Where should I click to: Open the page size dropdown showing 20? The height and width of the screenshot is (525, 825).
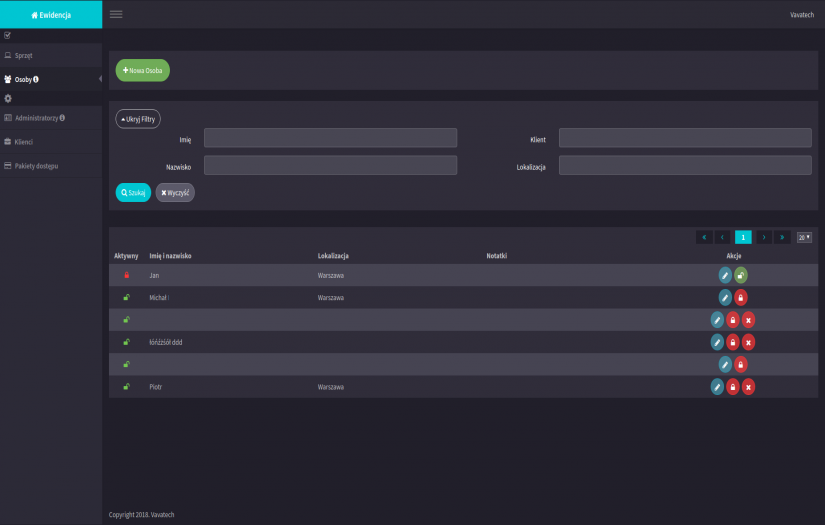click(804, 237)
